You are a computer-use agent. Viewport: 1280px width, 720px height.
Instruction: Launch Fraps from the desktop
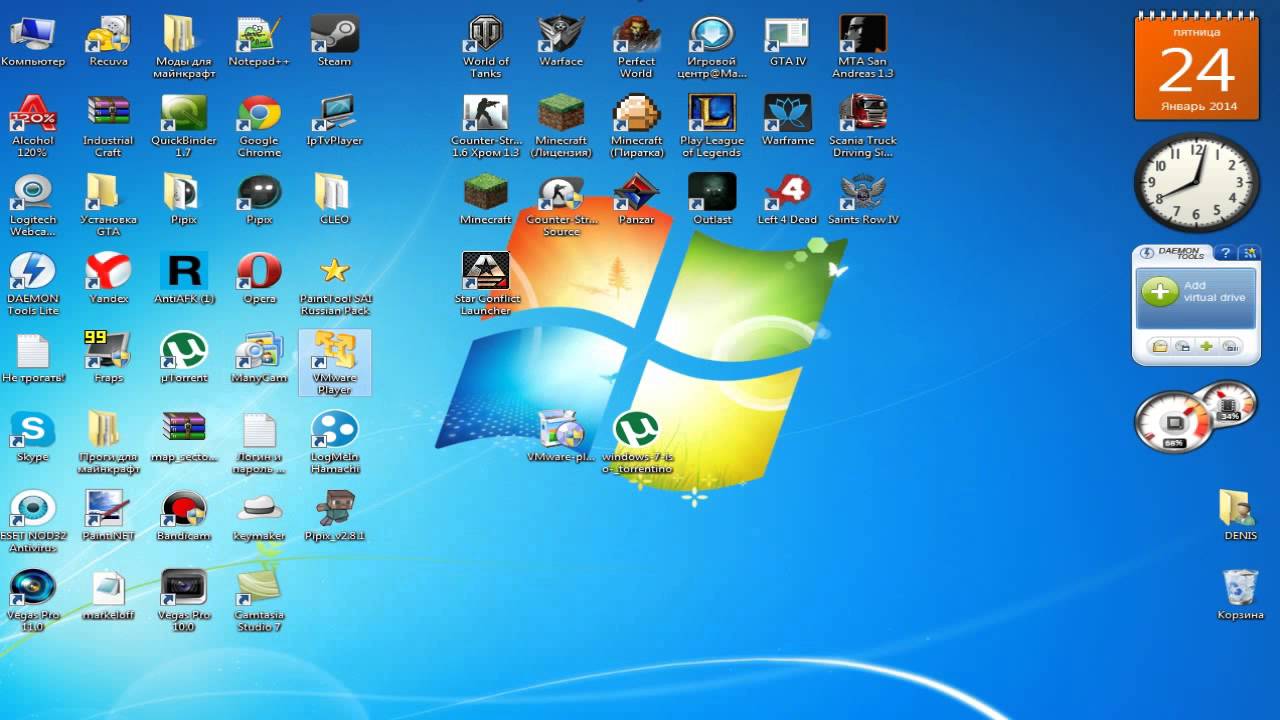click(108, 358)
